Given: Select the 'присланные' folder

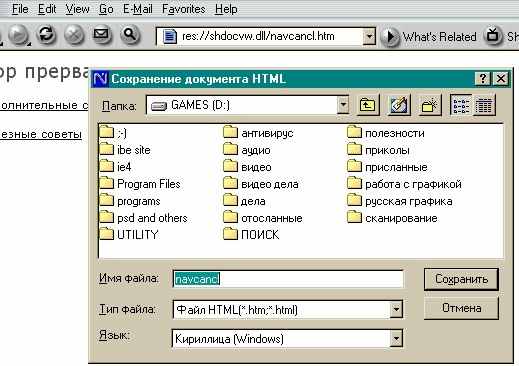Looking at the screenshot, I should point(387,167).
